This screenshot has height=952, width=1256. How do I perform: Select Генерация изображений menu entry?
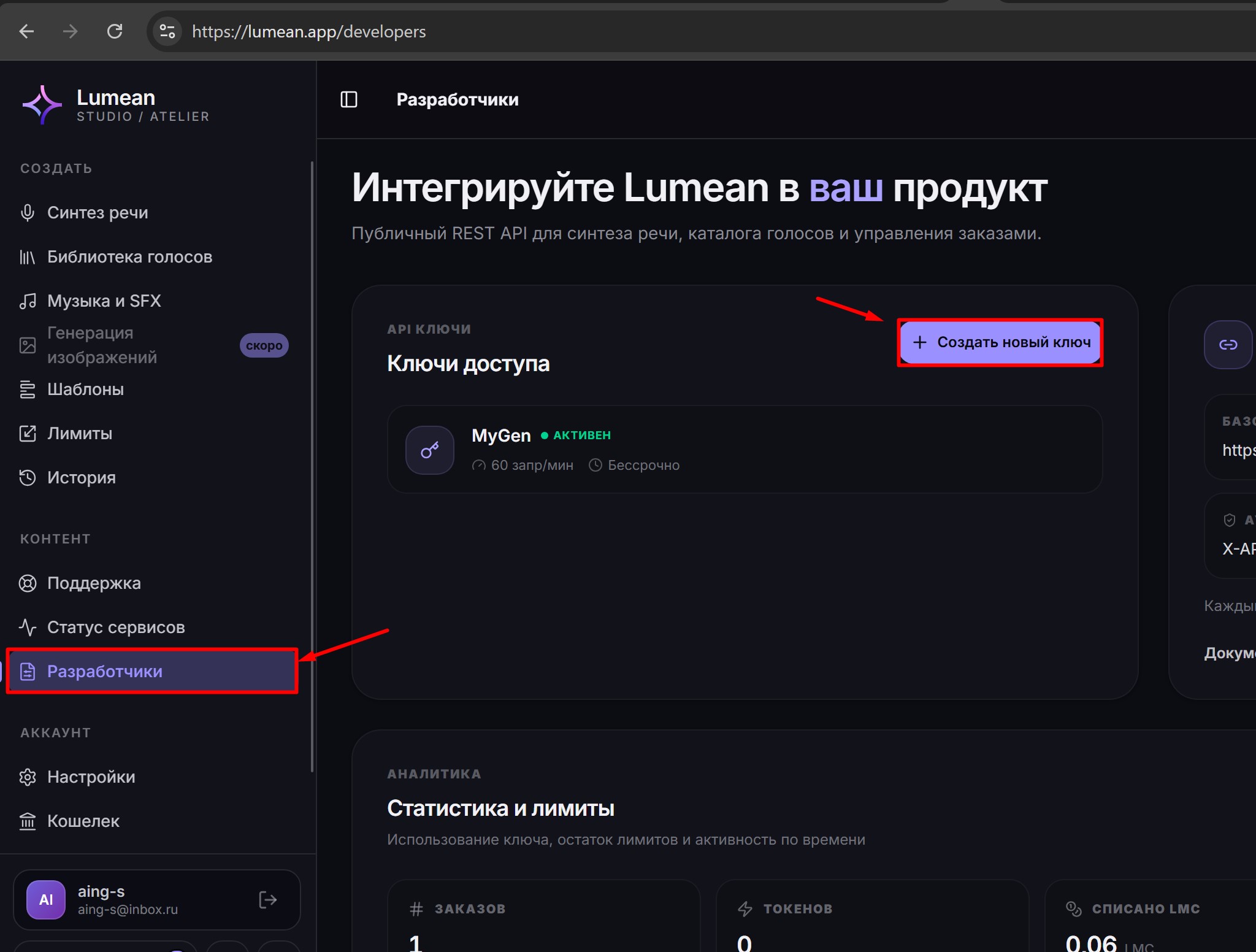(158, 345)
